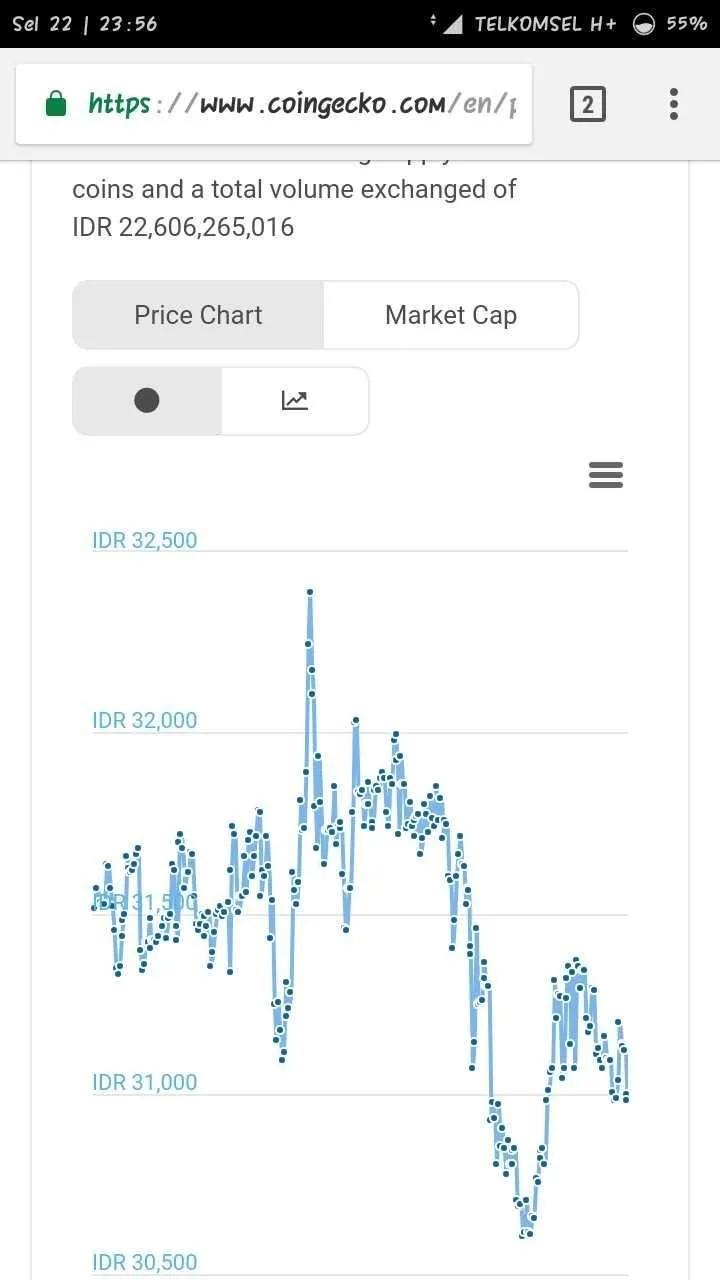Open the Chrome three-dot overflow menu
Image resolution: width=720 pixels, height=1280 pixels.
pyautogui.click(x=674, y=104)
